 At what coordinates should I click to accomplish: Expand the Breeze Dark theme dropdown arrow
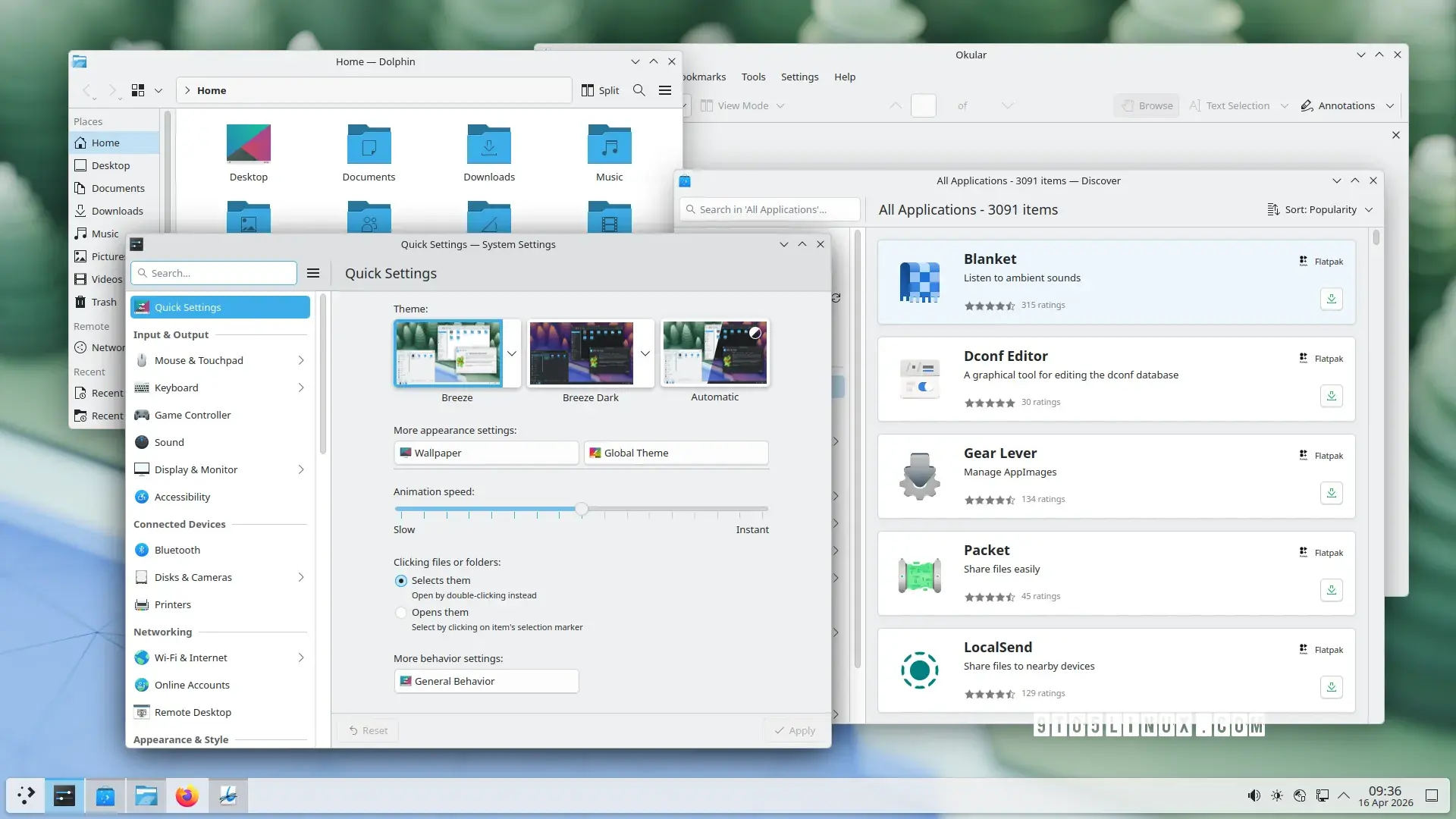(645, 353)
